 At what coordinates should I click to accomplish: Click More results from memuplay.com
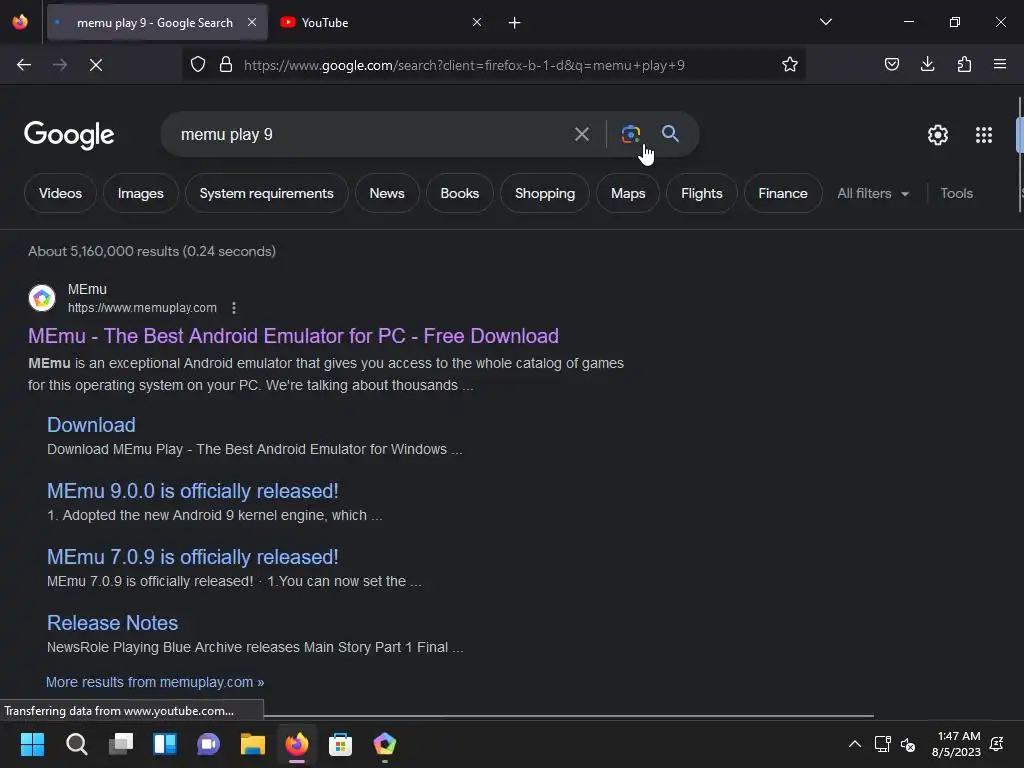coord(155,682)
